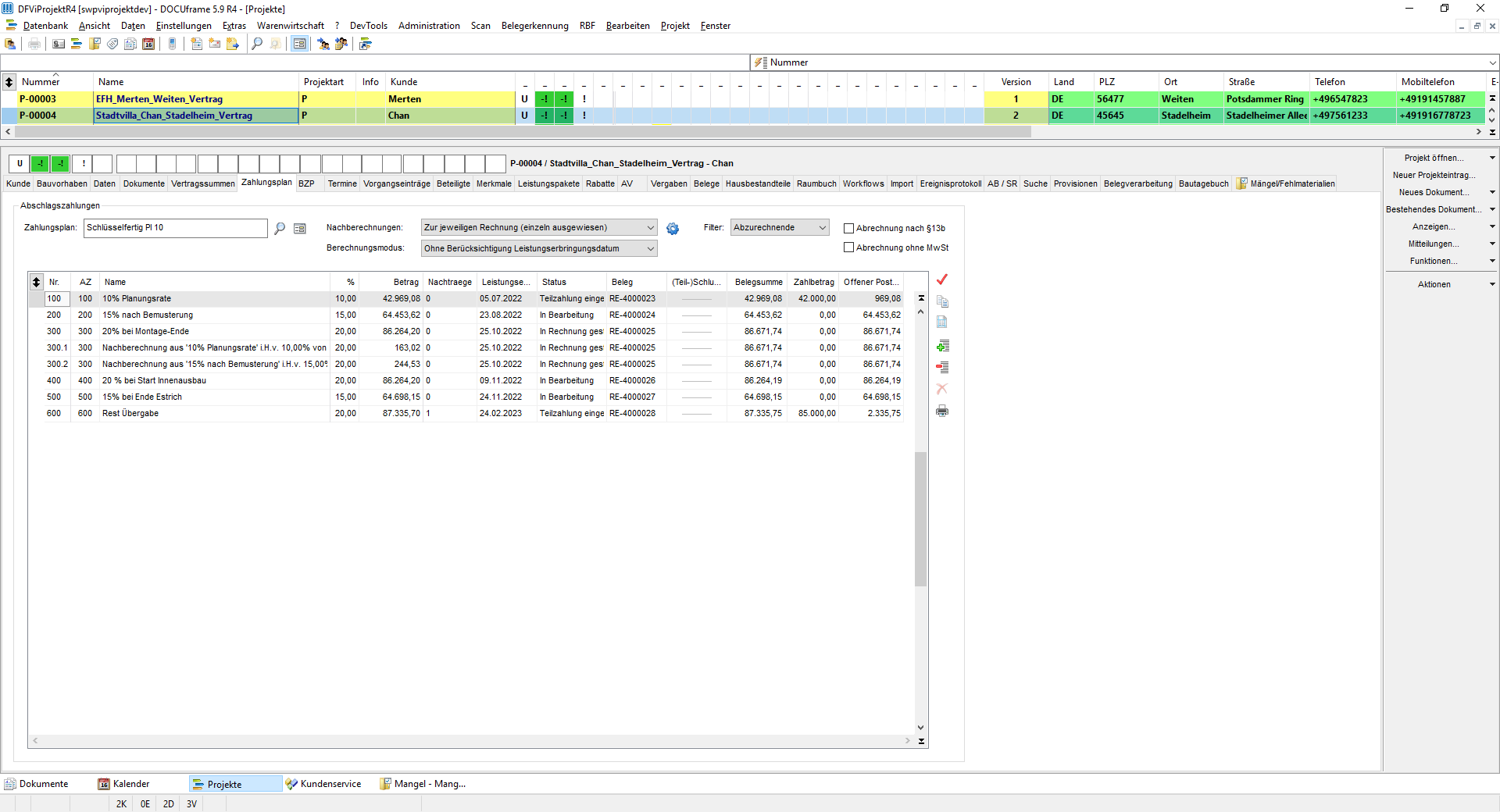Click the contact card toolbar icon

click(x=59, y=44)
